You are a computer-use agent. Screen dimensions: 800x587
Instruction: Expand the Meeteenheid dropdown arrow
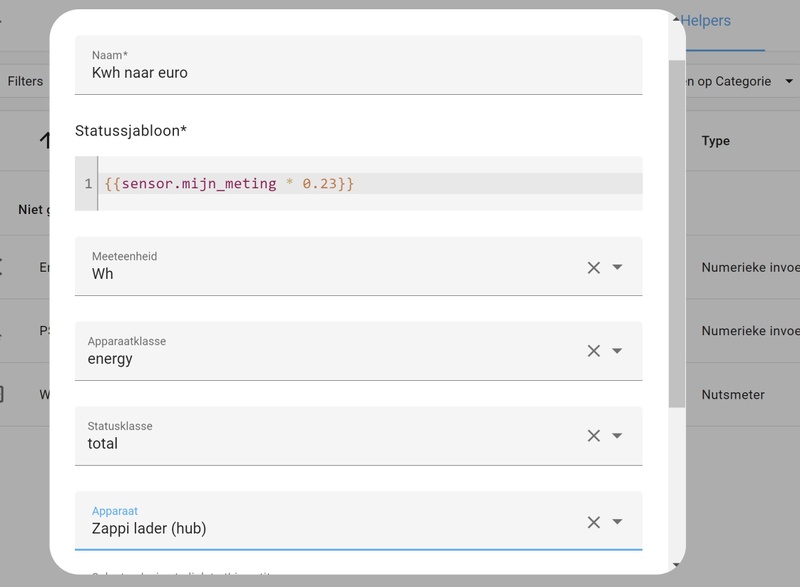[x=618, y=267]
